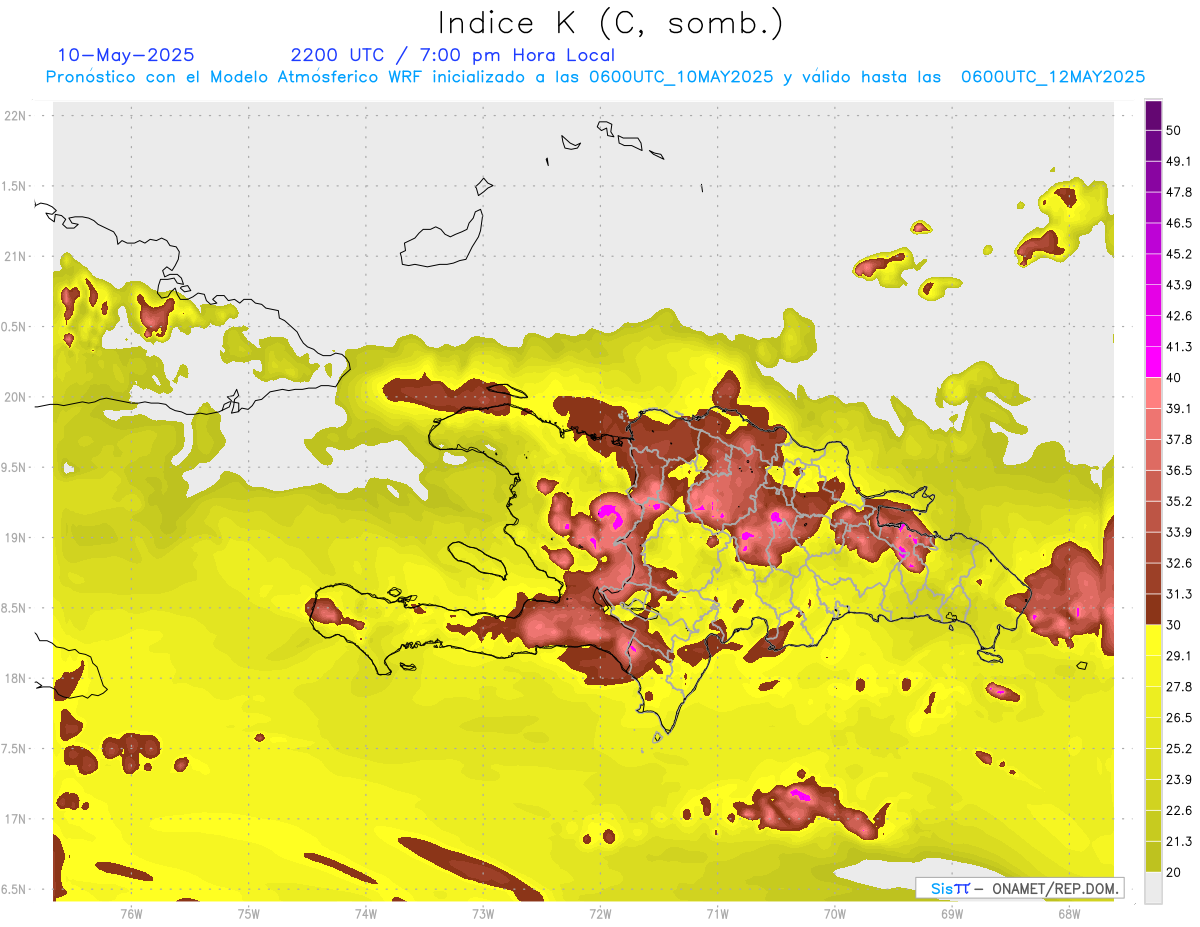Viewport: 1200px width, 927px height.
Task: Click the dark purple top colorbar segment above 50
Action: click(1153, 115)
